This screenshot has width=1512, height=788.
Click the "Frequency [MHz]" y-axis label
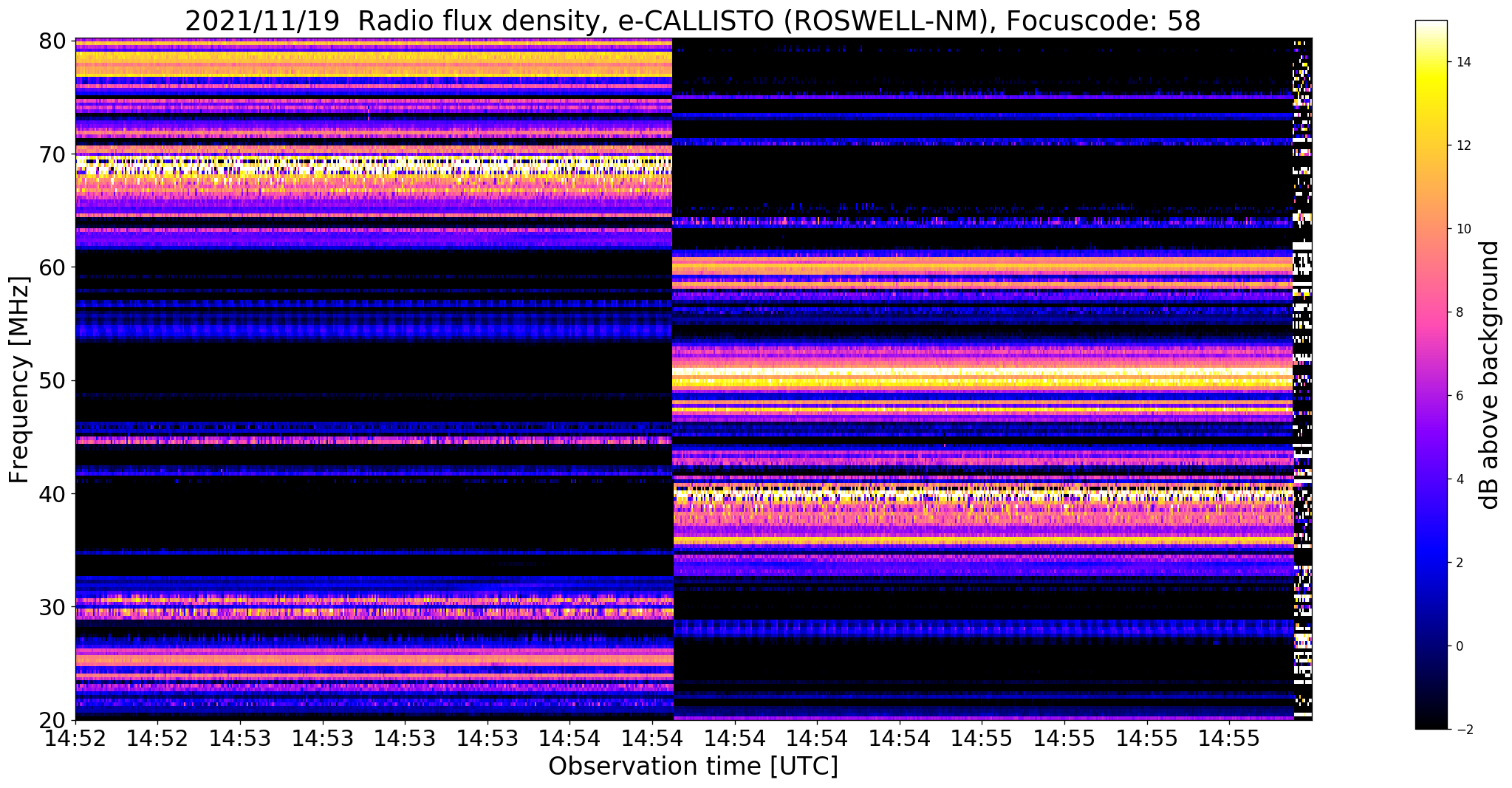coord(19,380)
